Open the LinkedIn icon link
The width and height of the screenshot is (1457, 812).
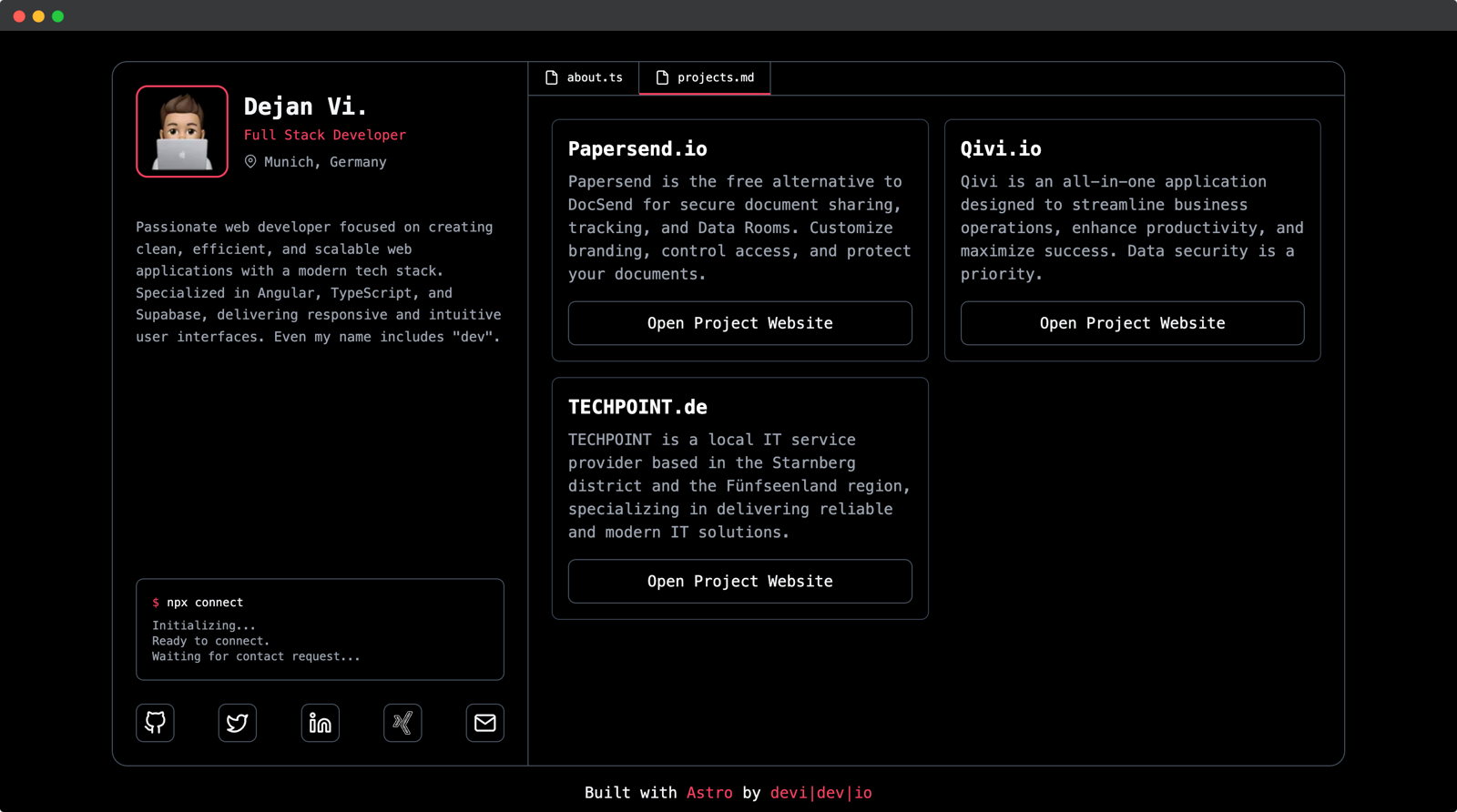pyautogui.click(x=321, y=723)
